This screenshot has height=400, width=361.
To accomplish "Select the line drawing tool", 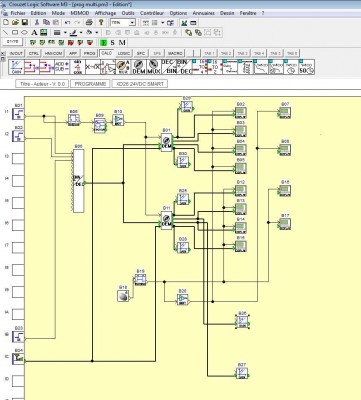I will click(x=6, y=32).
